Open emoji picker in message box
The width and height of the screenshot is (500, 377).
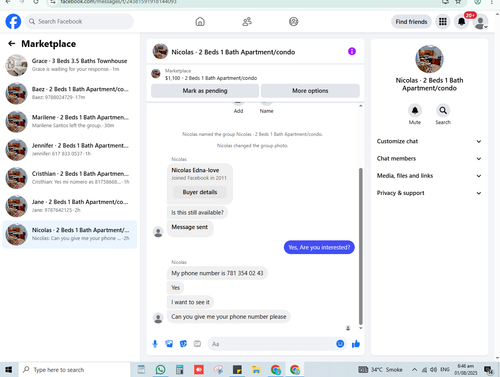(340, 344)
